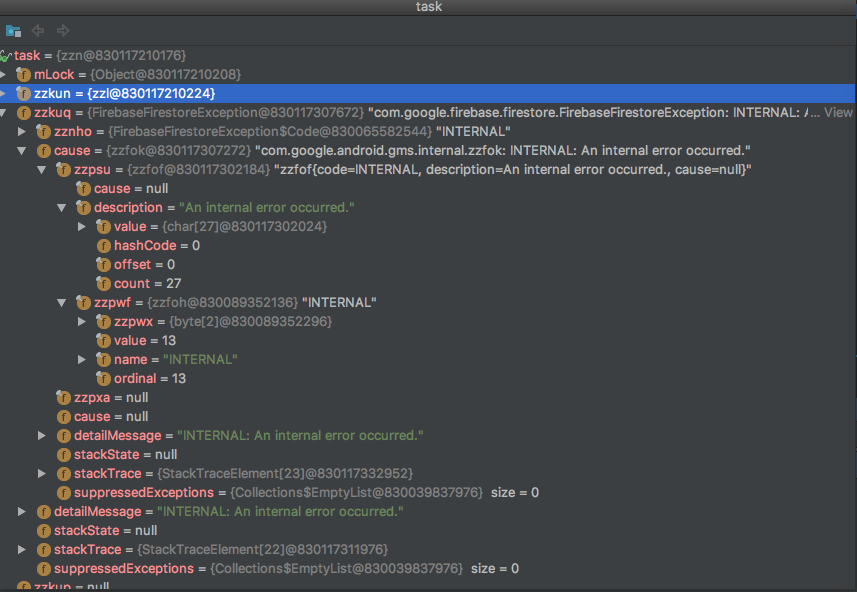The height and width of the screenshot is (592, 857).
Task: Click the field icon next to zzpxa
Action: click(x=63, y=397)
